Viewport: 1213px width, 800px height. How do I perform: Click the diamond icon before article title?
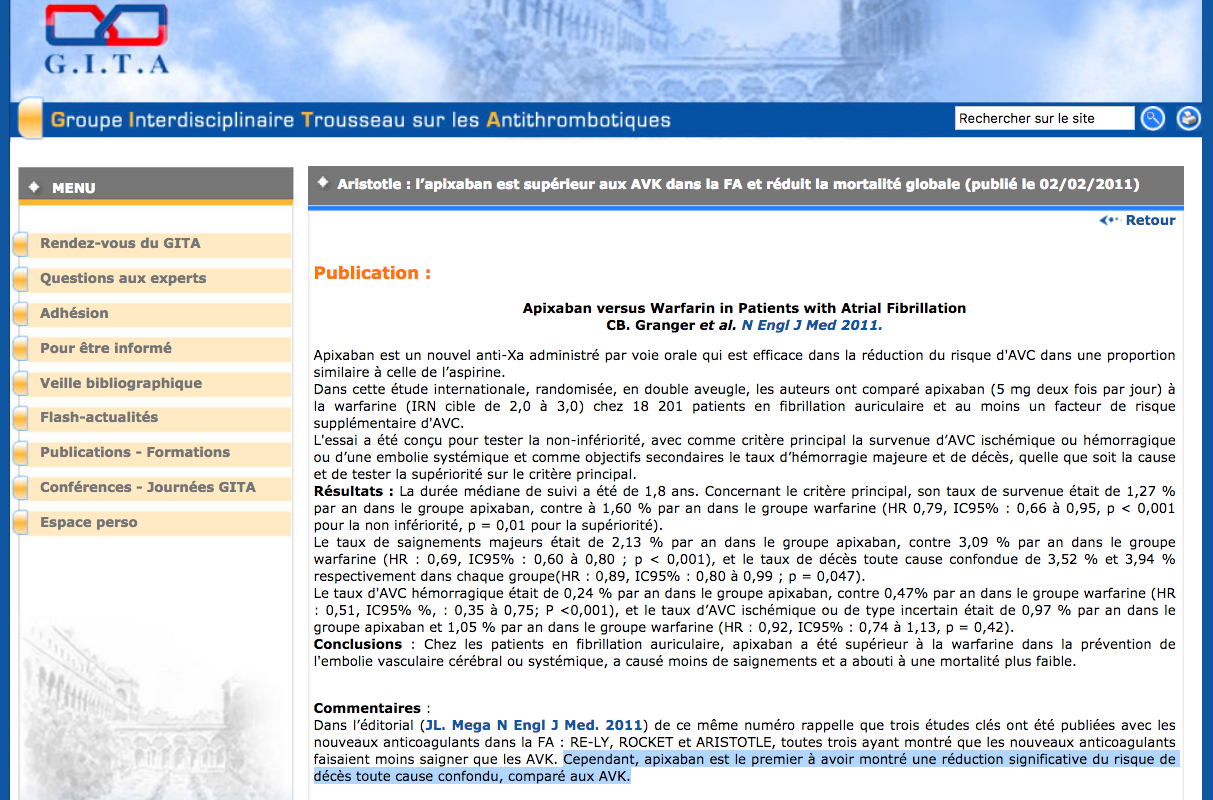(x=323, y=183)
